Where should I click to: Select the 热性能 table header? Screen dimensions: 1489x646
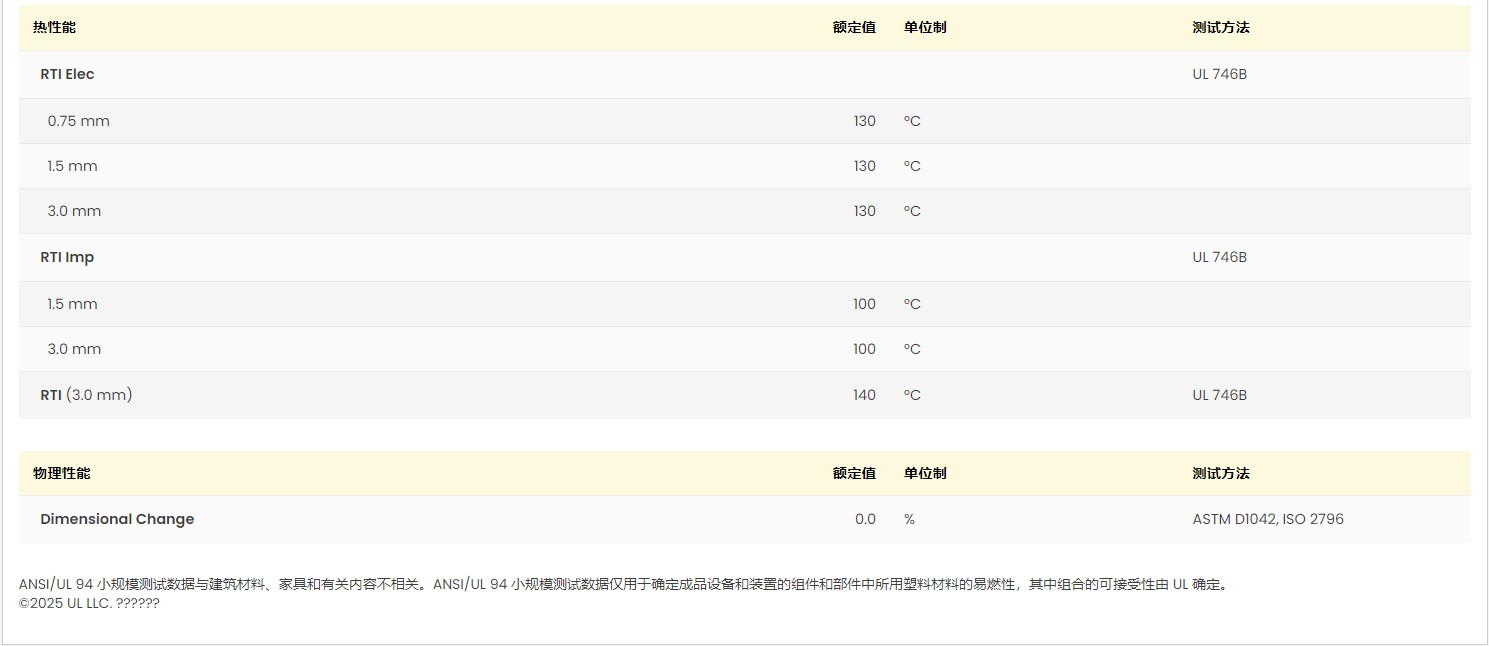(x=54, y=28)
